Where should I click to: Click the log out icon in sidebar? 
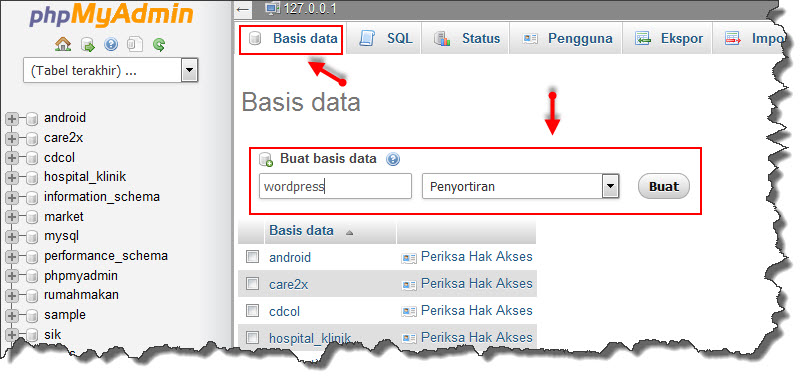click(x=88, y=46)
